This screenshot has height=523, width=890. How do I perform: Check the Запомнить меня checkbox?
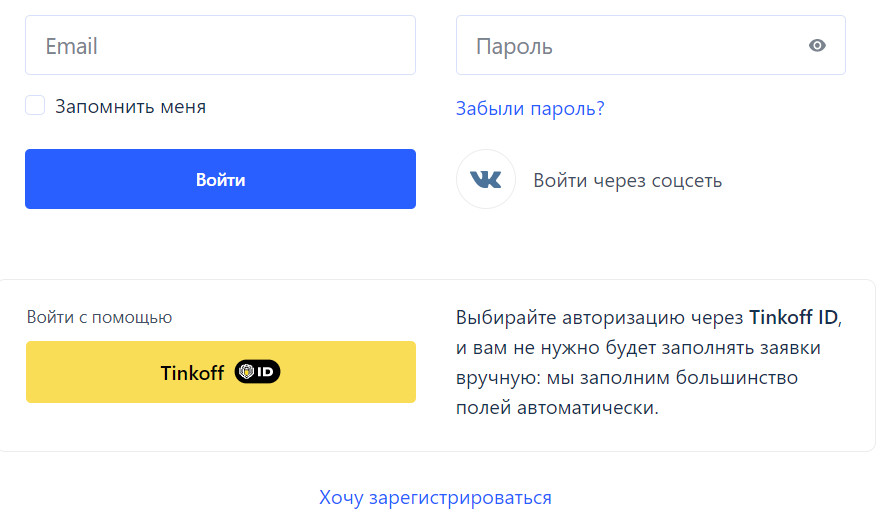point(35,105)
